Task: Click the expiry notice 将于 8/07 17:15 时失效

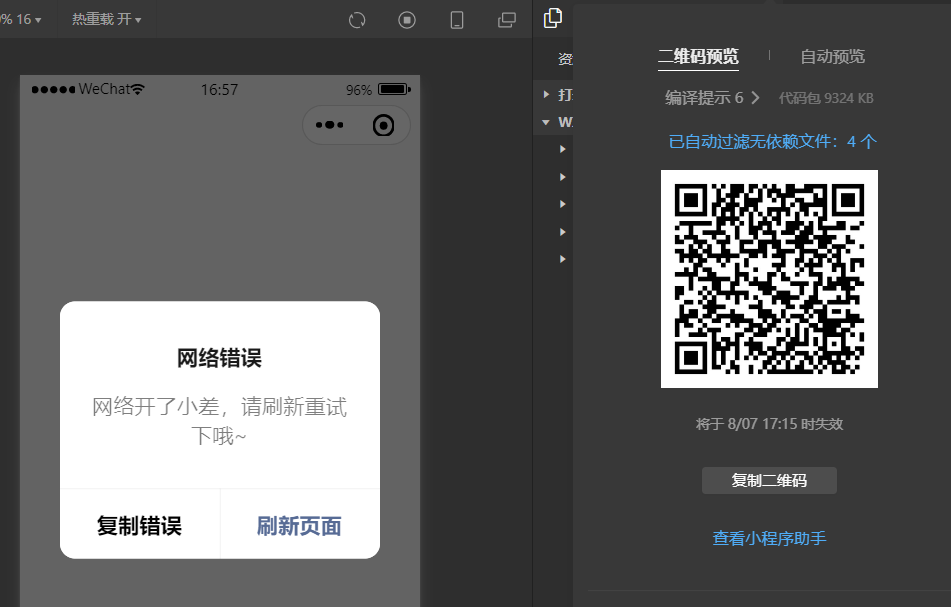Action: tap(769, 423)
